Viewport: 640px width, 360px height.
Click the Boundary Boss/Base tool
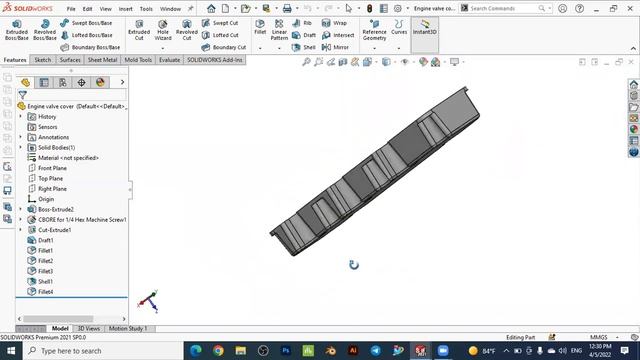[x=90, y=47]
